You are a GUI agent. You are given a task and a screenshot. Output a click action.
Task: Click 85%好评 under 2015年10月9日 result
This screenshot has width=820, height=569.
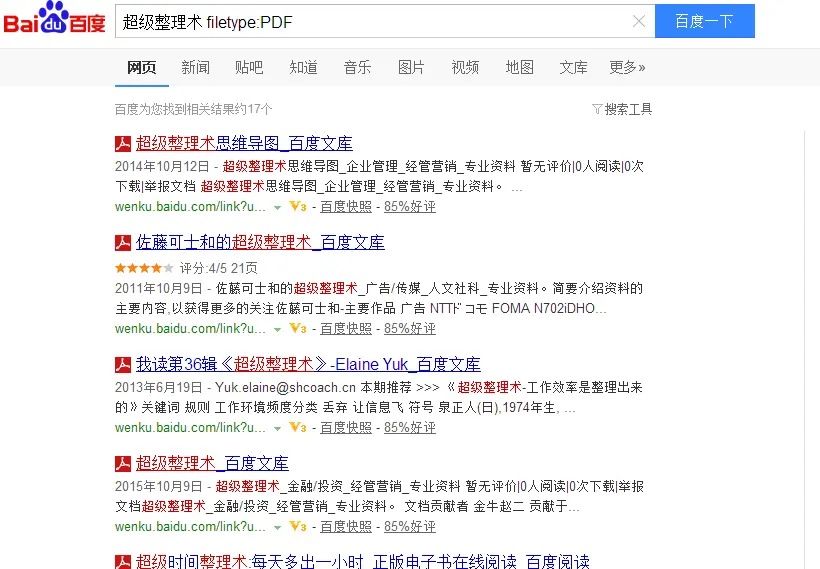[410, 526]
